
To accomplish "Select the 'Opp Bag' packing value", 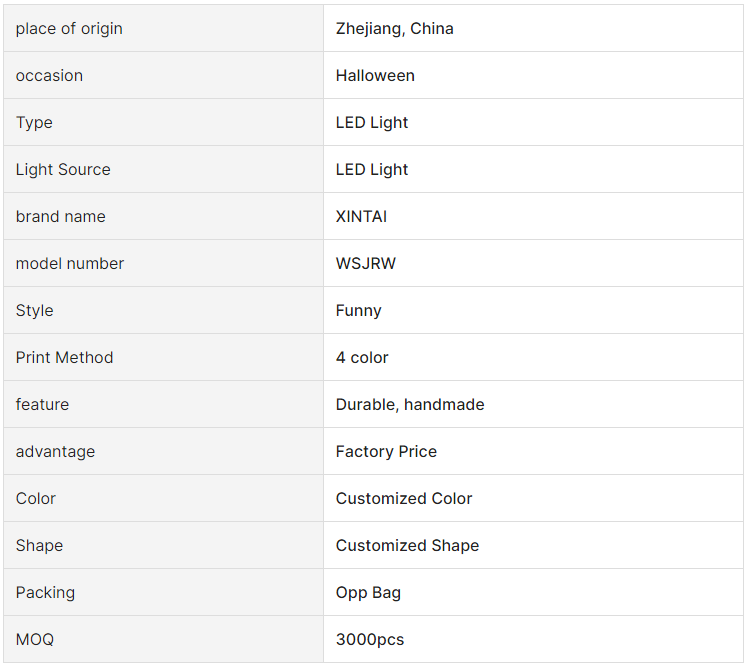I will [x=368, y=593].
